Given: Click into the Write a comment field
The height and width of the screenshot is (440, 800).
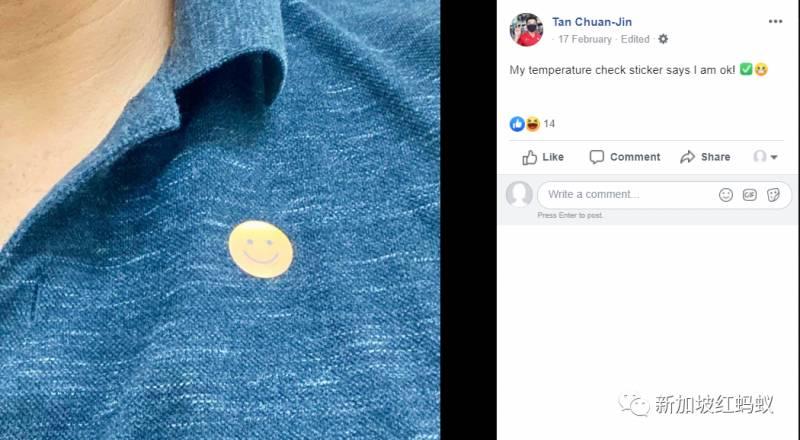Looking at the screenshot, I should pos(664,194).
